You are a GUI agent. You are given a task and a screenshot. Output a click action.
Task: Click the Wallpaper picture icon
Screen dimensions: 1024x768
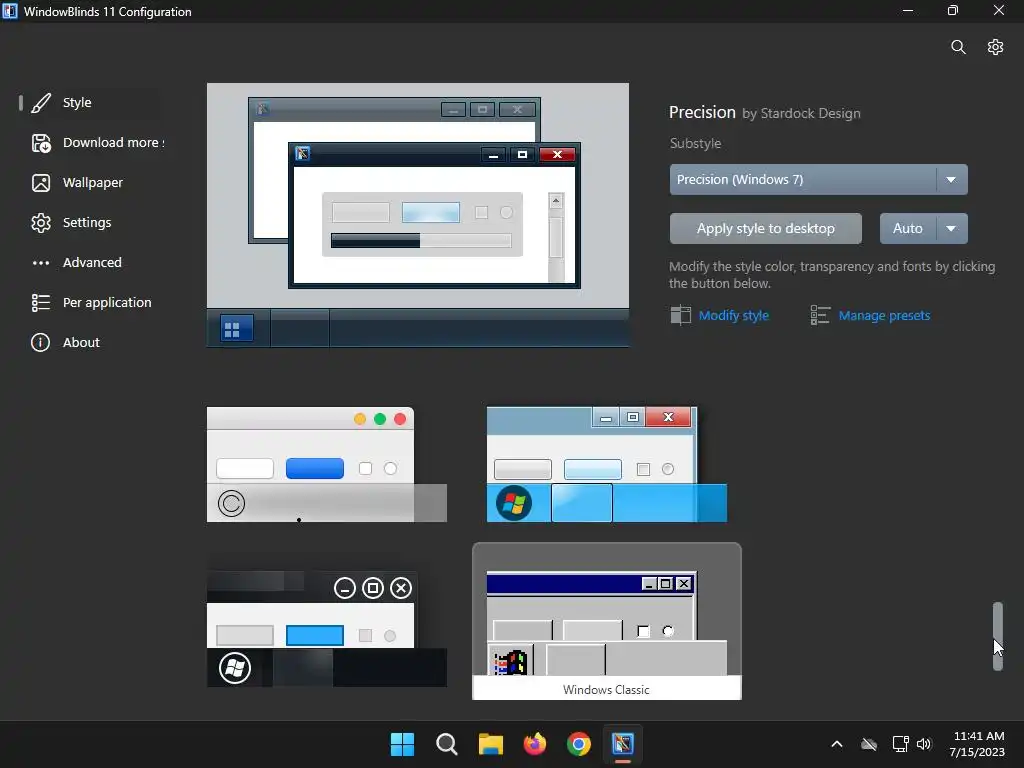pos(40,183)
